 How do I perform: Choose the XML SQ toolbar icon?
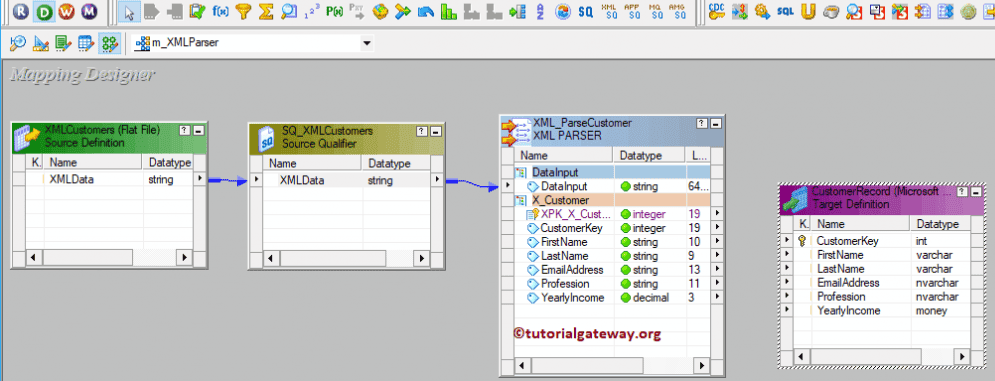[609, 11]
